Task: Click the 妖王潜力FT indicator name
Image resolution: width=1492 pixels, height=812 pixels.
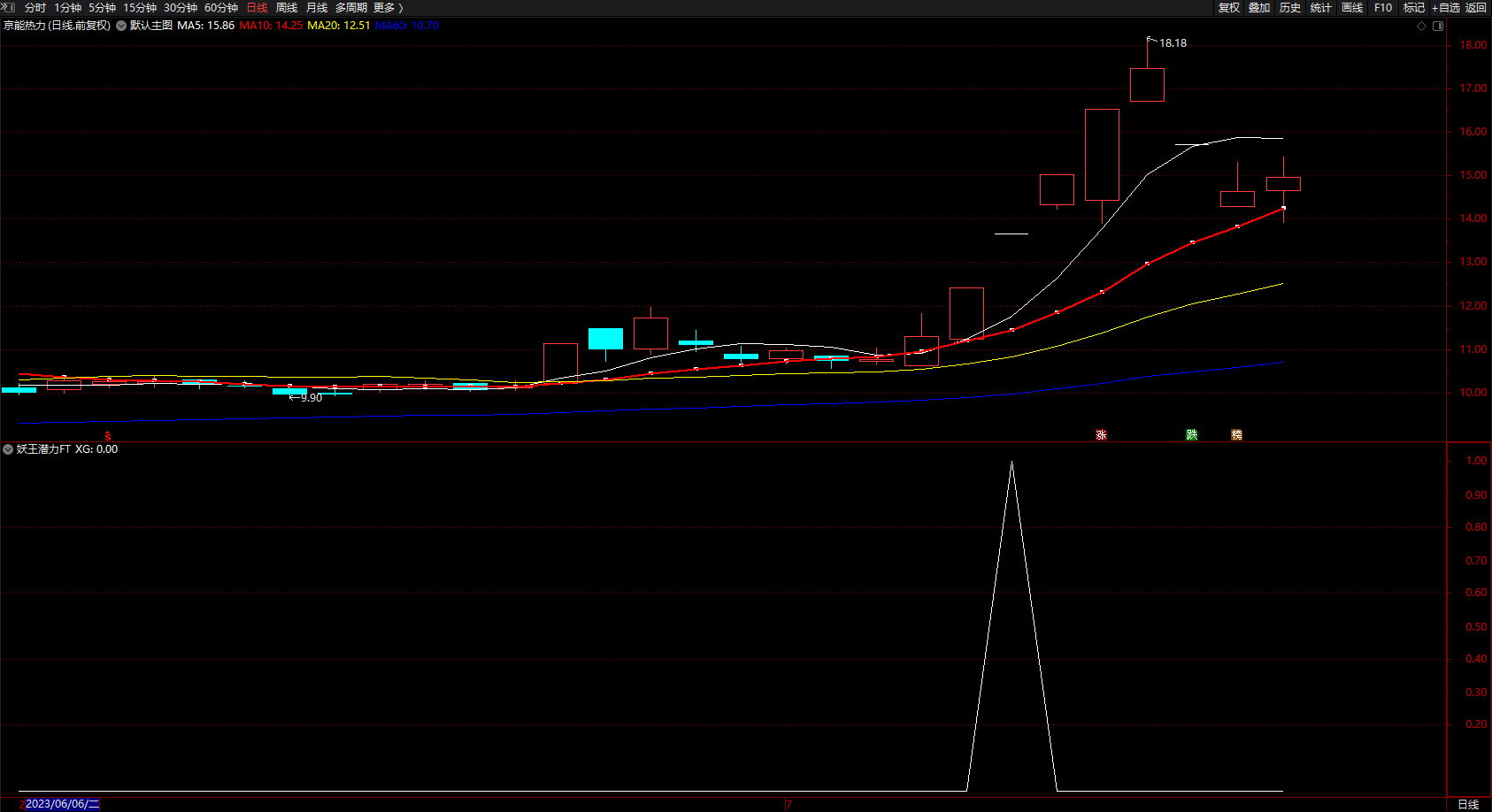Action: [43, 449]
